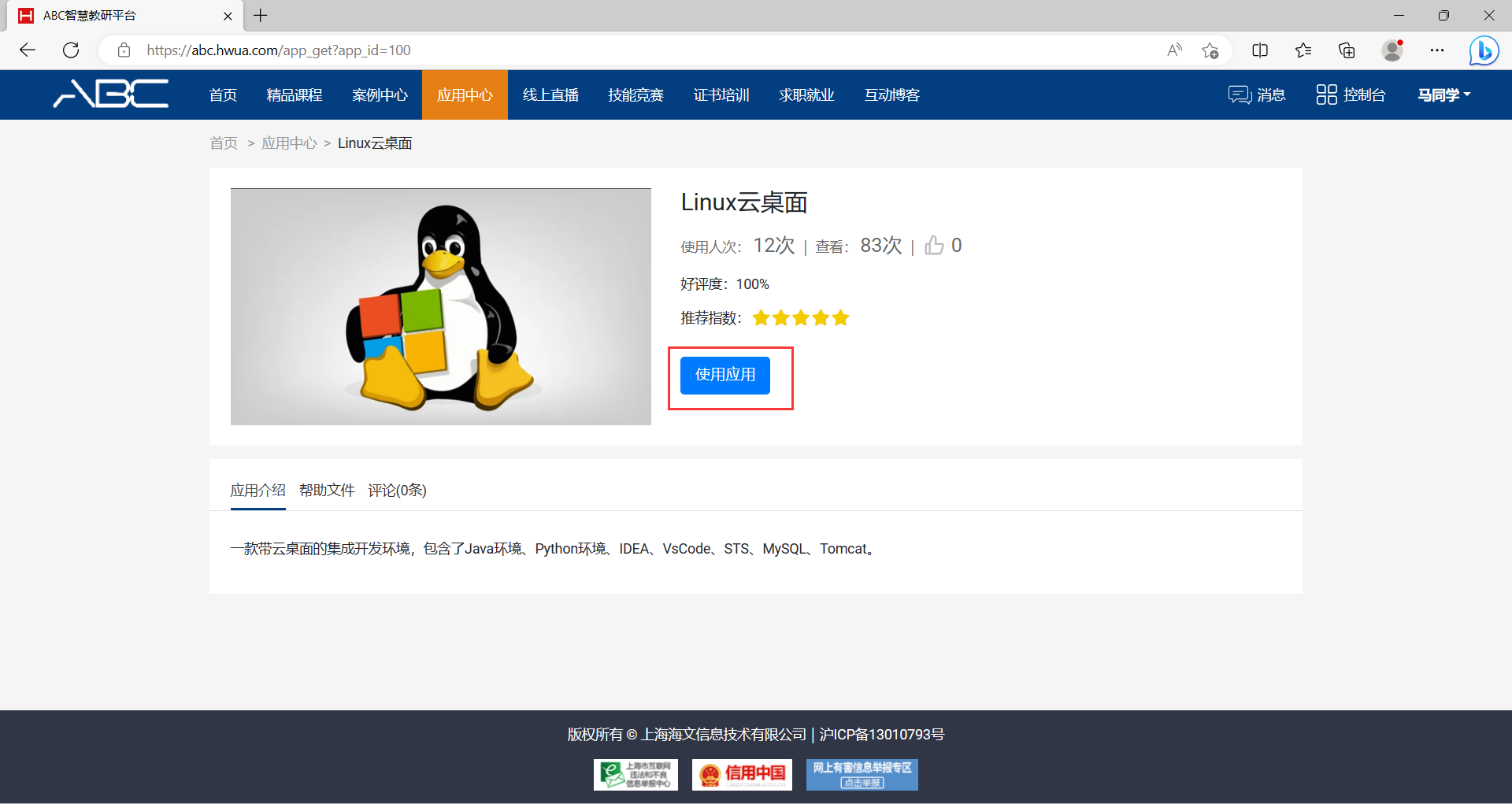The height and width of the screenshot is (804, 1512).
Task: Open 求职就业 menu item
Action: click(x=806, y=95)
